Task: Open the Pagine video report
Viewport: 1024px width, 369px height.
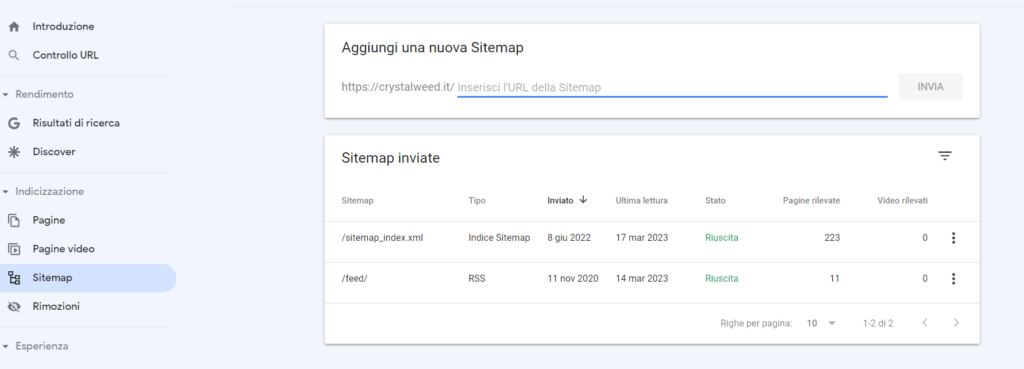Action: [63, 249]
